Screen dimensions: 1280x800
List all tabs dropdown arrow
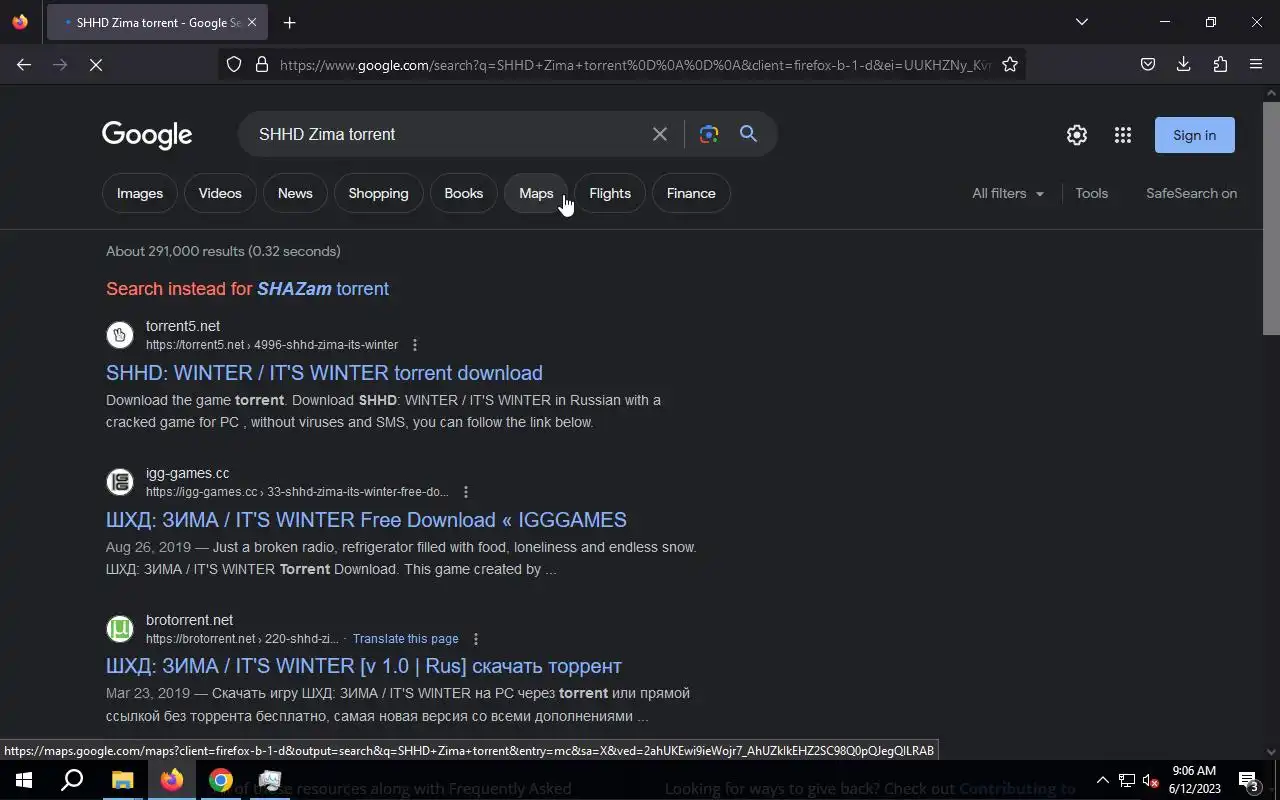pyautogui.click(x=1081, y=22)
